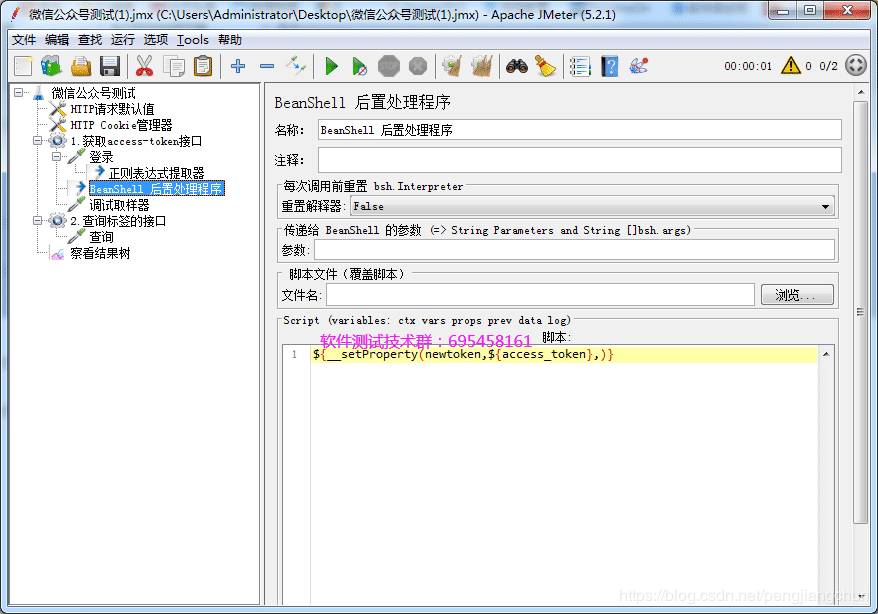878x614 pixels.
Task: Click the Clear results broom icon
Action: (x=452, y=66)
